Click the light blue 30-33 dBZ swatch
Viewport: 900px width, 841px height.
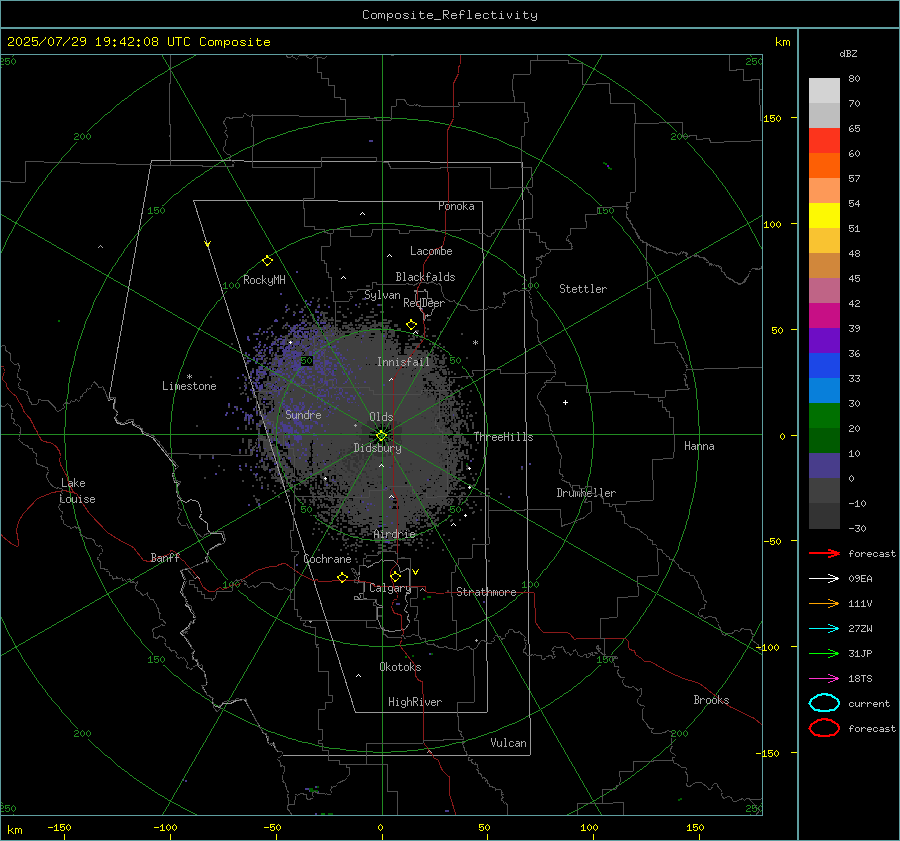pyautogui.click(x=824, y=391)
